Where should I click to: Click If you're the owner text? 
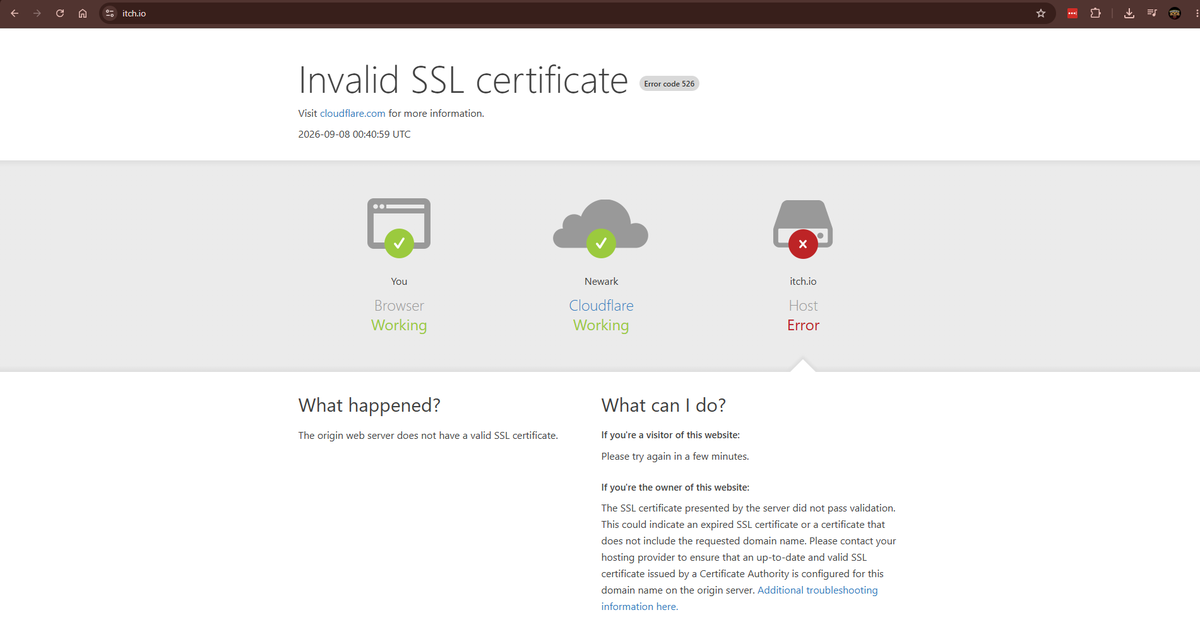click(675, 487)
